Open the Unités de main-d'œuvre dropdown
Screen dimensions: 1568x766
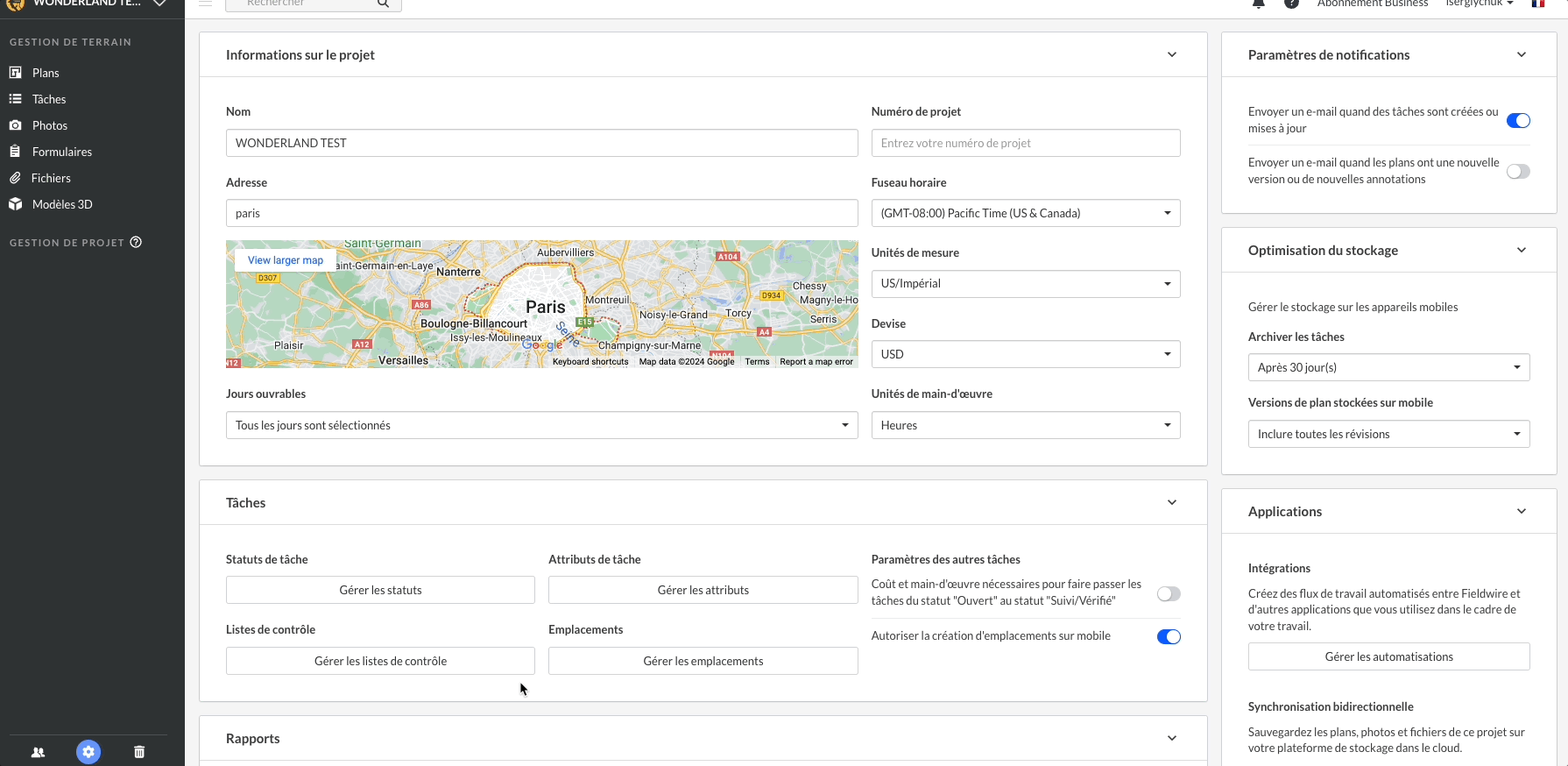(1026, 425)
